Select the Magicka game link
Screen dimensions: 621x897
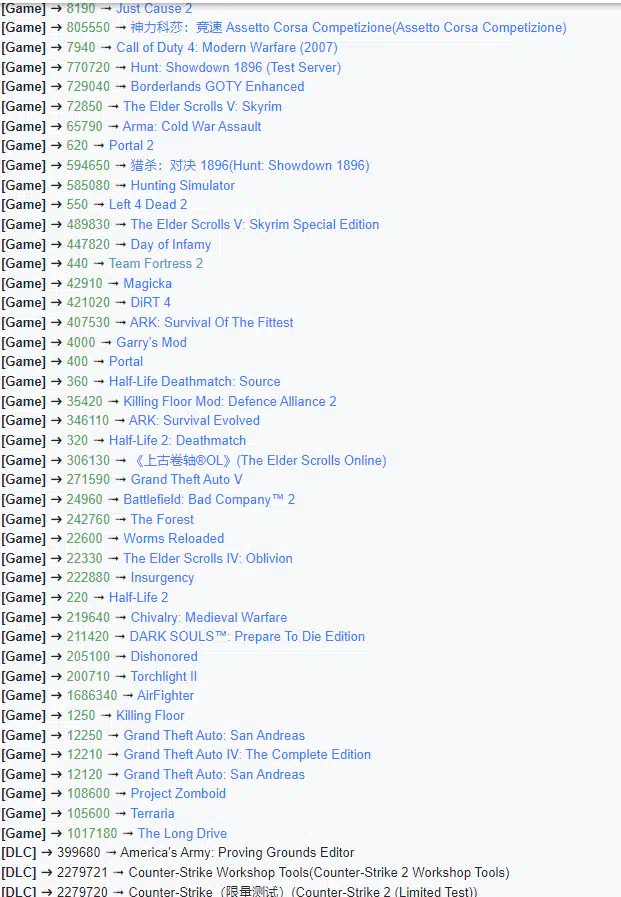click(148, 283)
